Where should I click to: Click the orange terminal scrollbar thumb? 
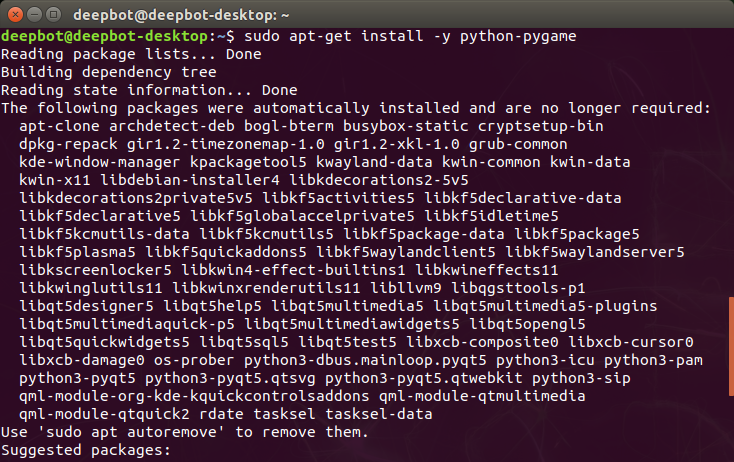731,346
